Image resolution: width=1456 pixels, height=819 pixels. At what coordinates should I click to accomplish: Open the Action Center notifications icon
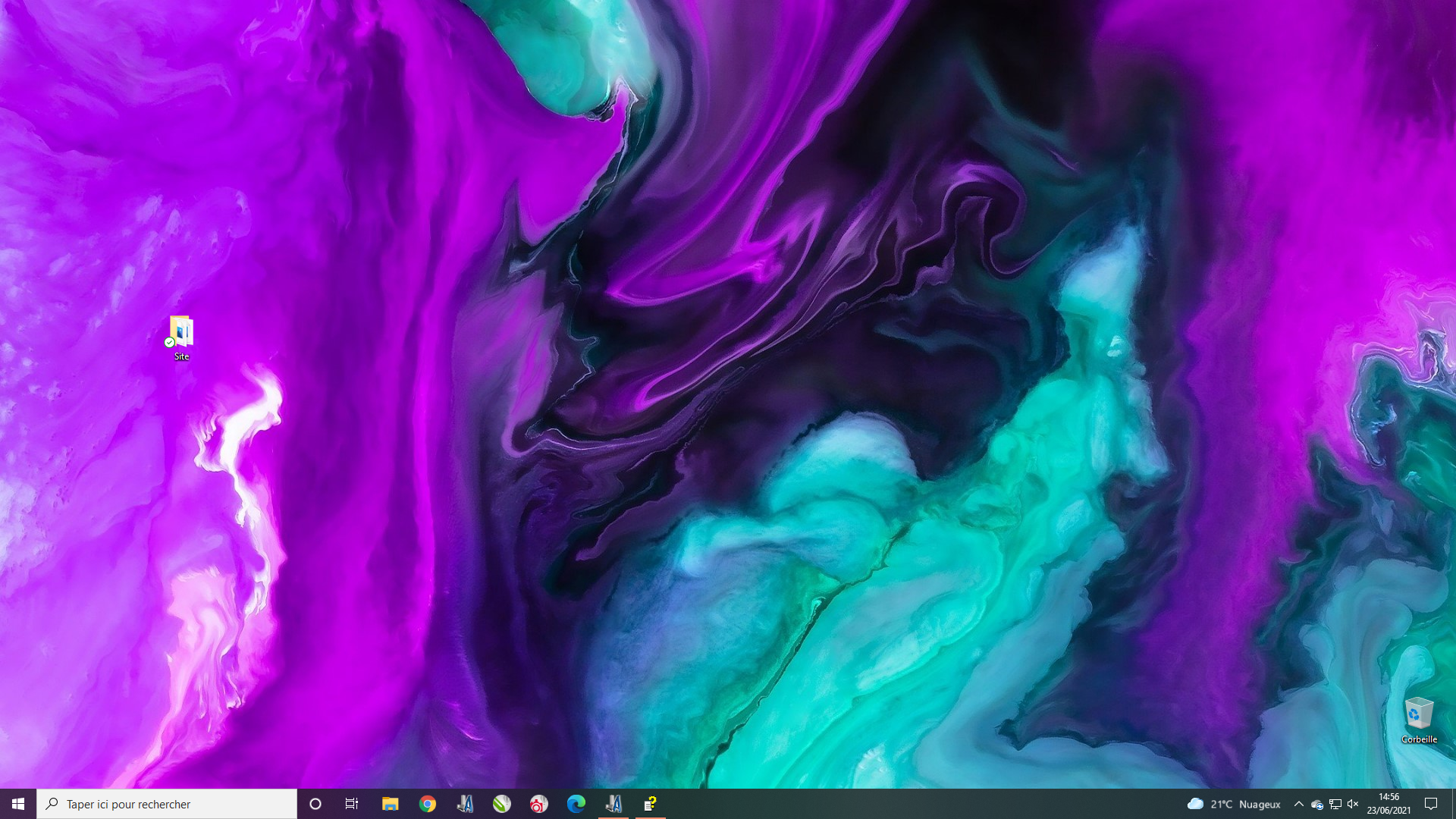pyautogui.click(x=1431, y=804)
